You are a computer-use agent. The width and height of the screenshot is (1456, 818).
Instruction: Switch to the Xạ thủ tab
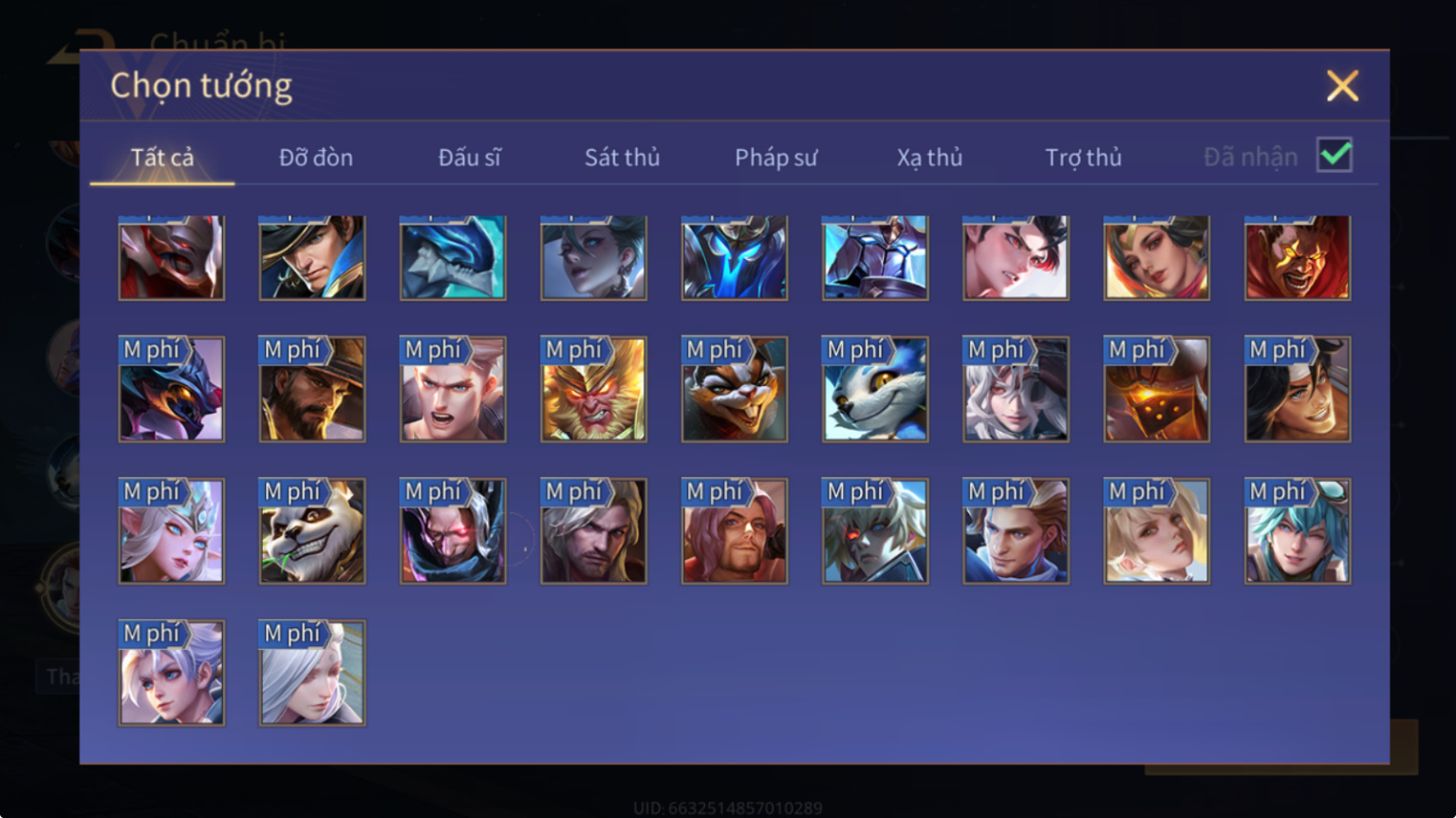929,158
